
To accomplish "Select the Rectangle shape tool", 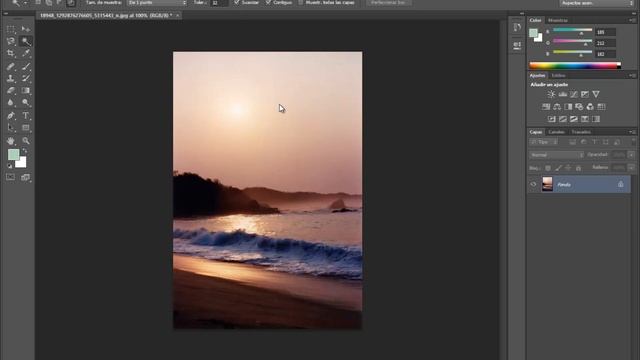I will (26, 128).
